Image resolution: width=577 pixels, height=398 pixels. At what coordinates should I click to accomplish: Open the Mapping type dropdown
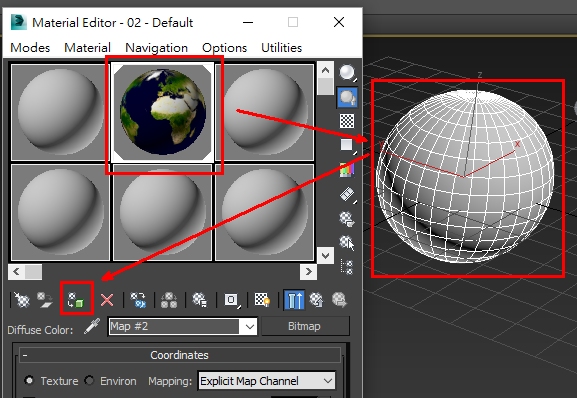point(267,381)
